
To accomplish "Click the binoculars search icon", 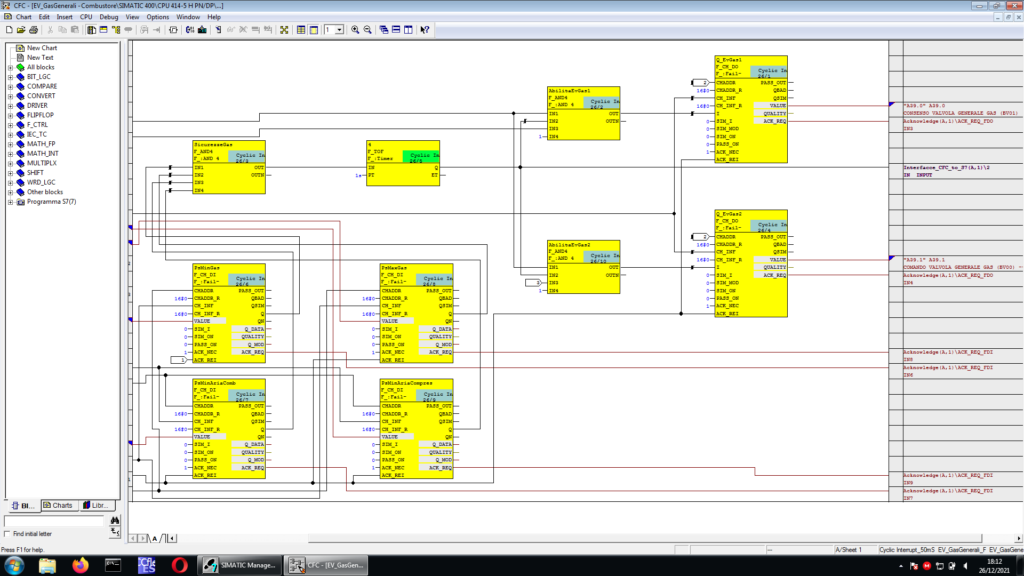I will point(115,520).
